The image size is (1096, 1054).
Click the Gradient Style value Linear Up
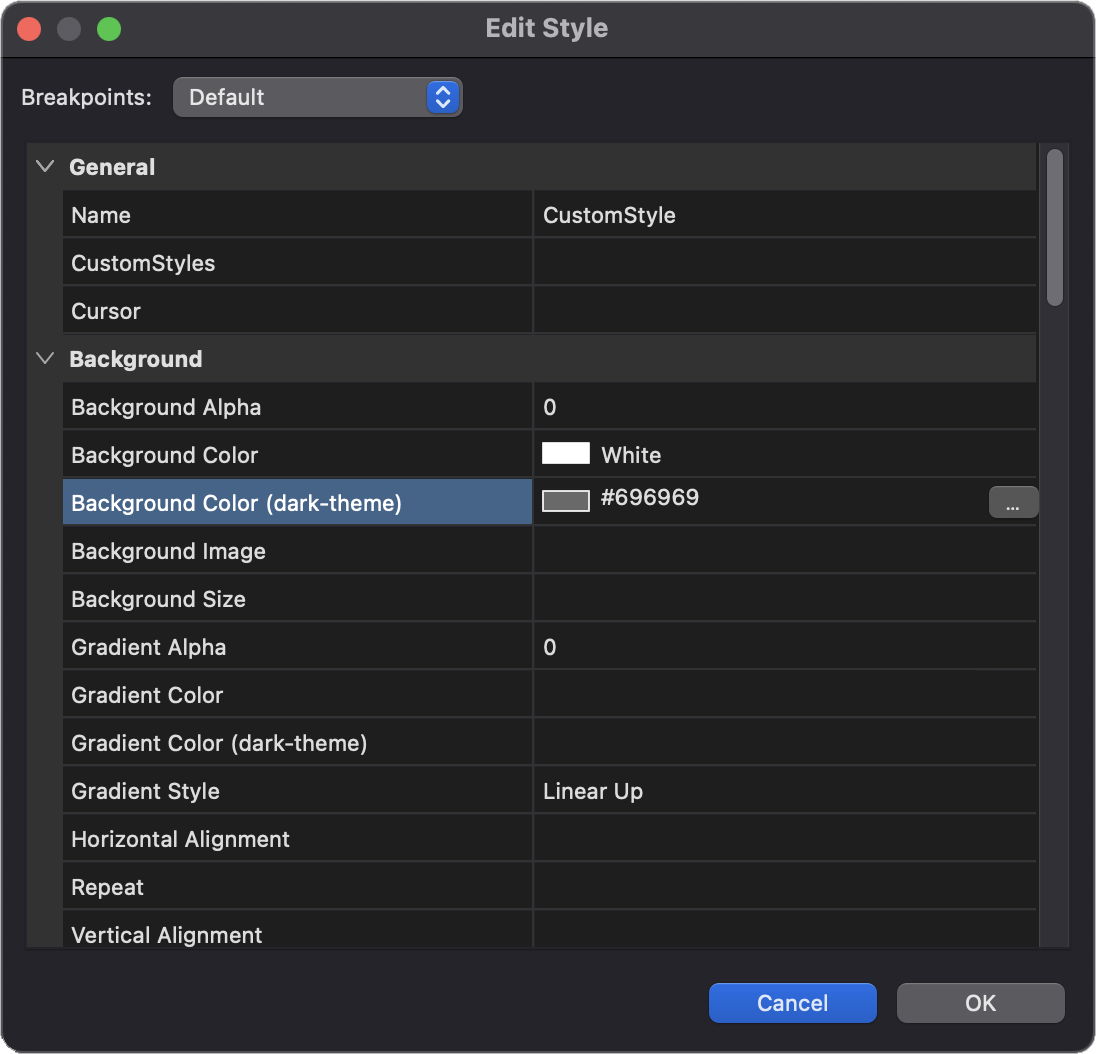point(783,791)
